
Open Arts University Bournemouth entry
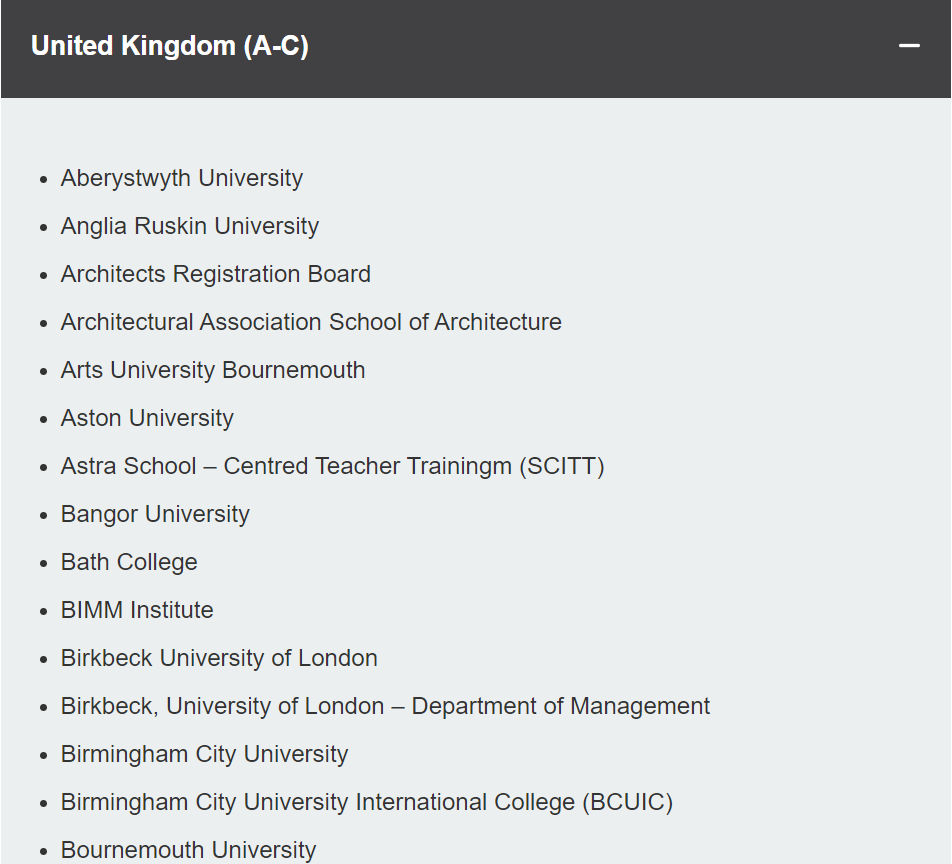[x=212, y=370]
